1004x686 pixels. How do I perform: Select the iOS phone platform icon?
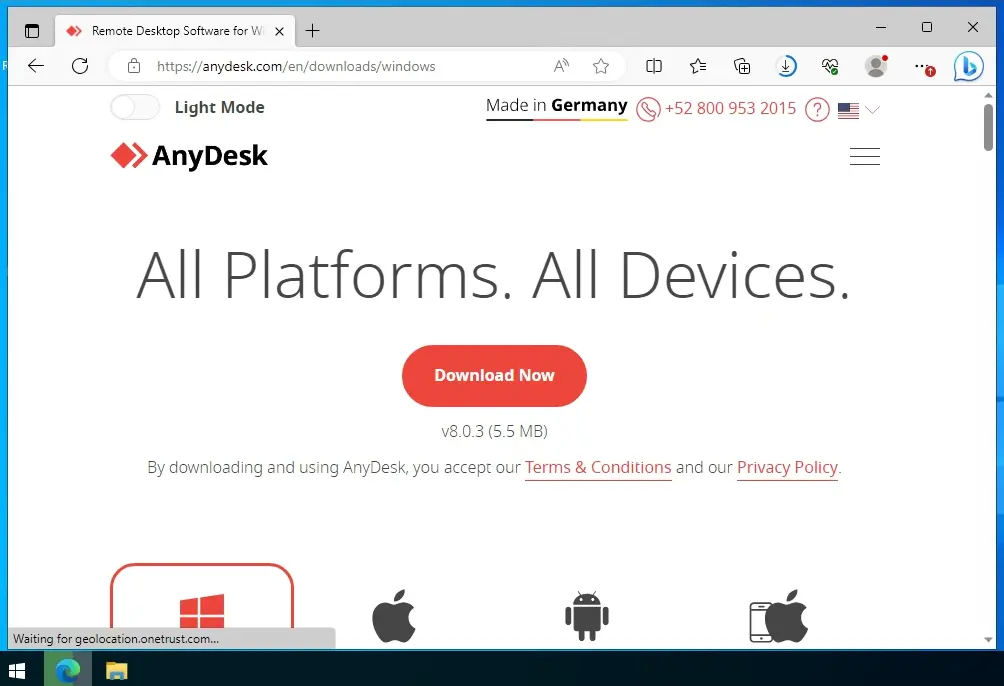(779, 616)
